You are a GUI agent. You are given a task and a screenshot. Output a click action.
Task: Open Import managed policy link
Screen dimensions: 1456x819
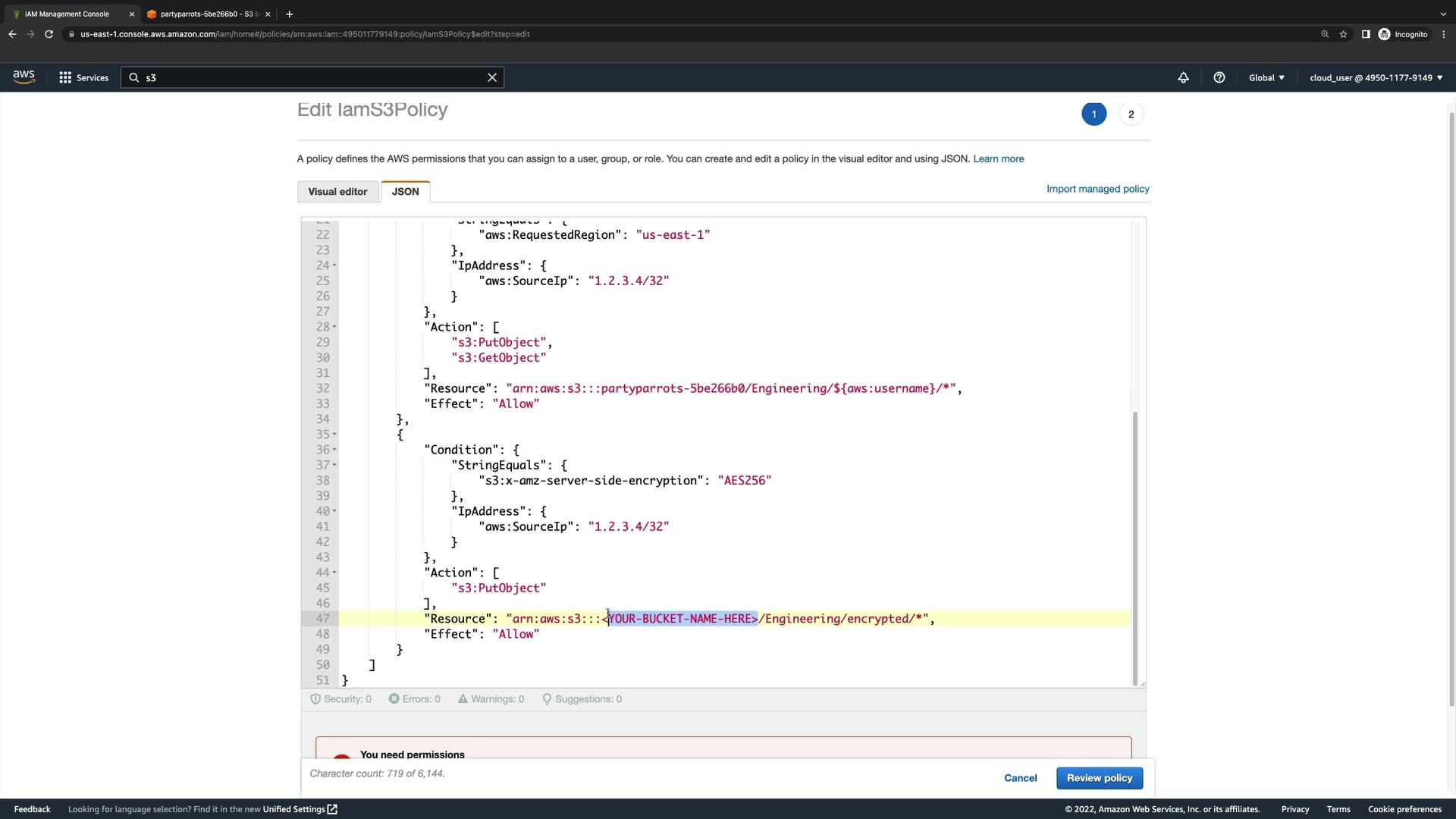point(1097,189)
